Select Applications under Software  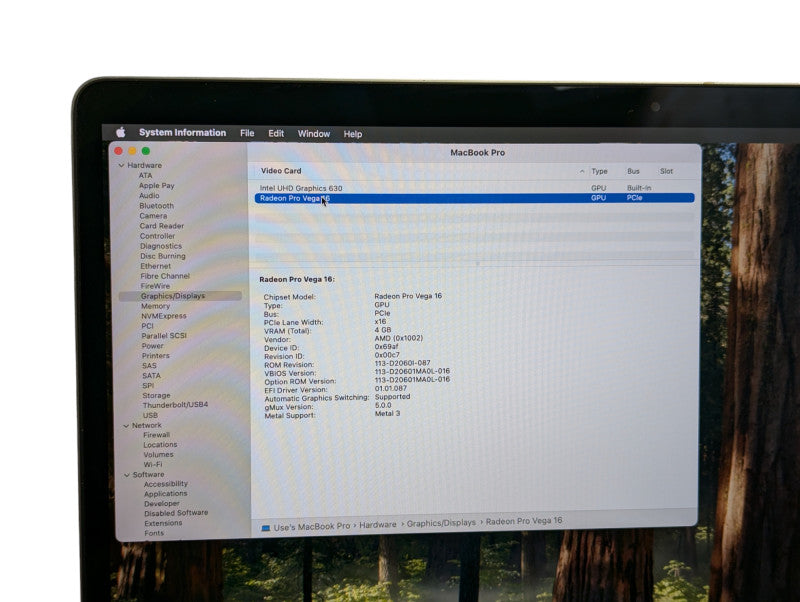(x=166, y=494)
